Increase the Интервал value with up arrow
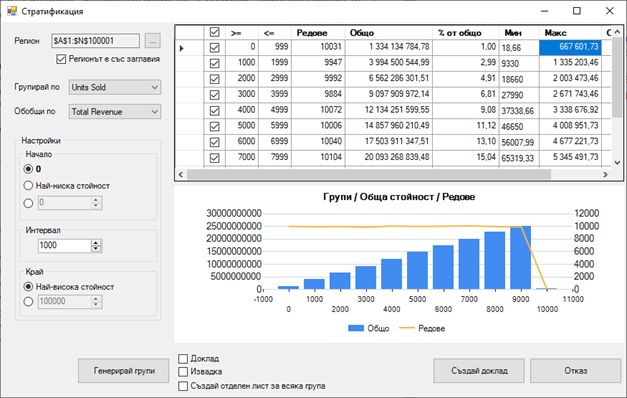The height and width of the screenshot is (398, 627). (96, 242)
